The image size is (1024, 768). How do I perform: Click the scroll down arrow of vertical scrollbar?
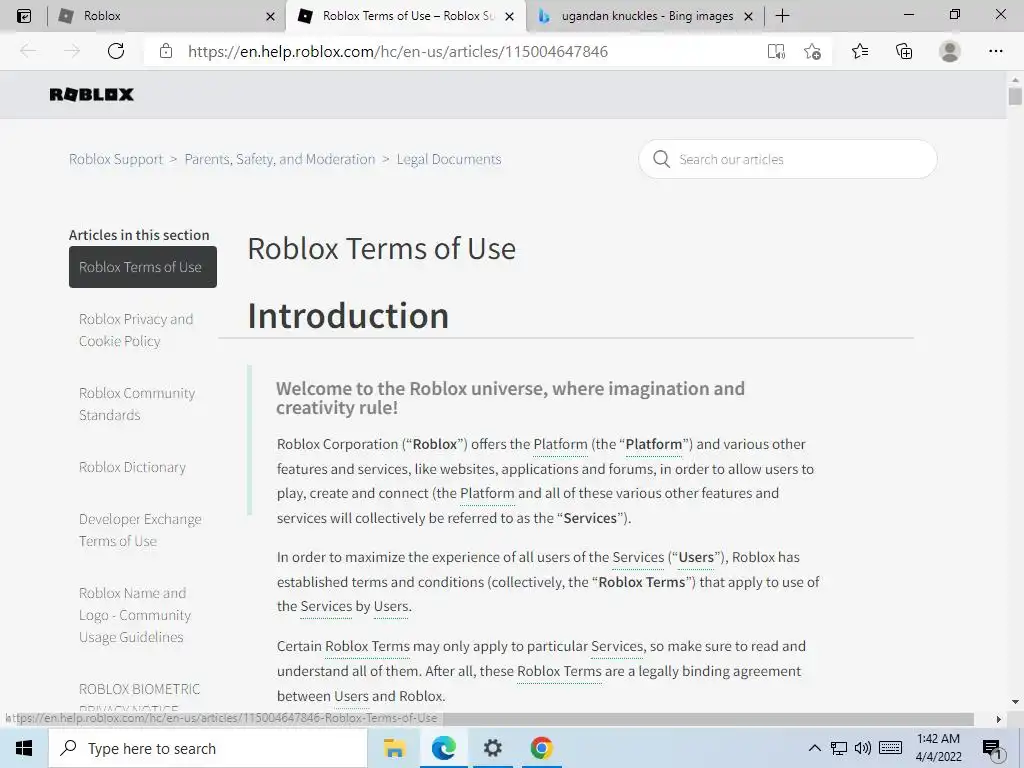(1015, 703)
